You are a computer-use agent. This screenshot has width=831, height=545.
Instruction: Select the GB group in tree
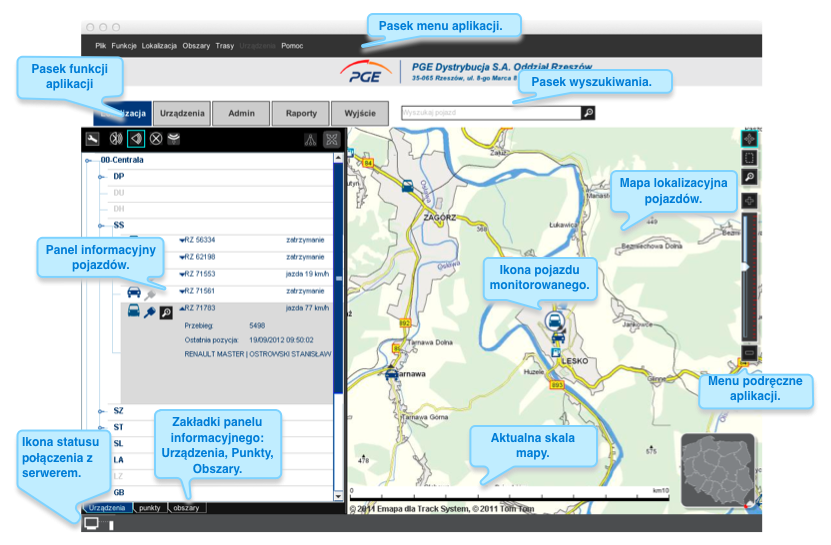119,493
